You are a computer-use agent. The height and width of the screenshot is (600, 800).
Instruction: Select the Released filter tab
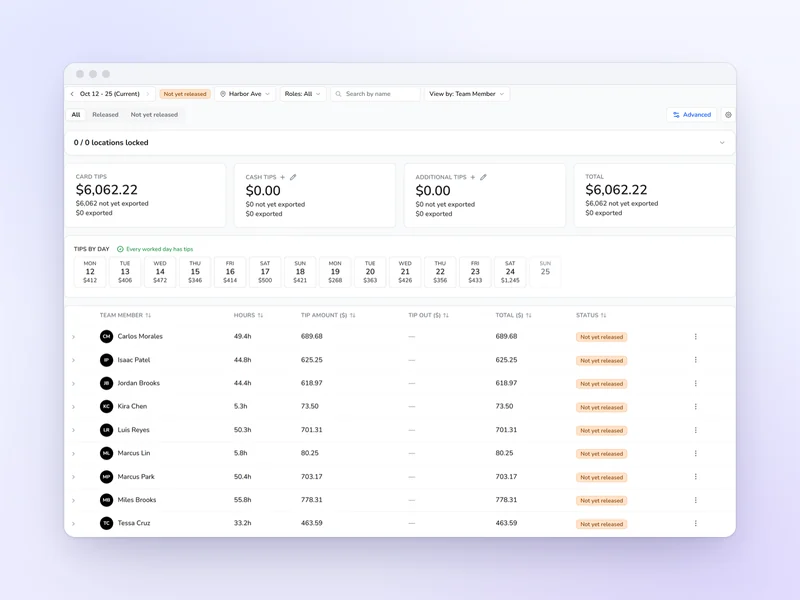[x=105, y=115]
